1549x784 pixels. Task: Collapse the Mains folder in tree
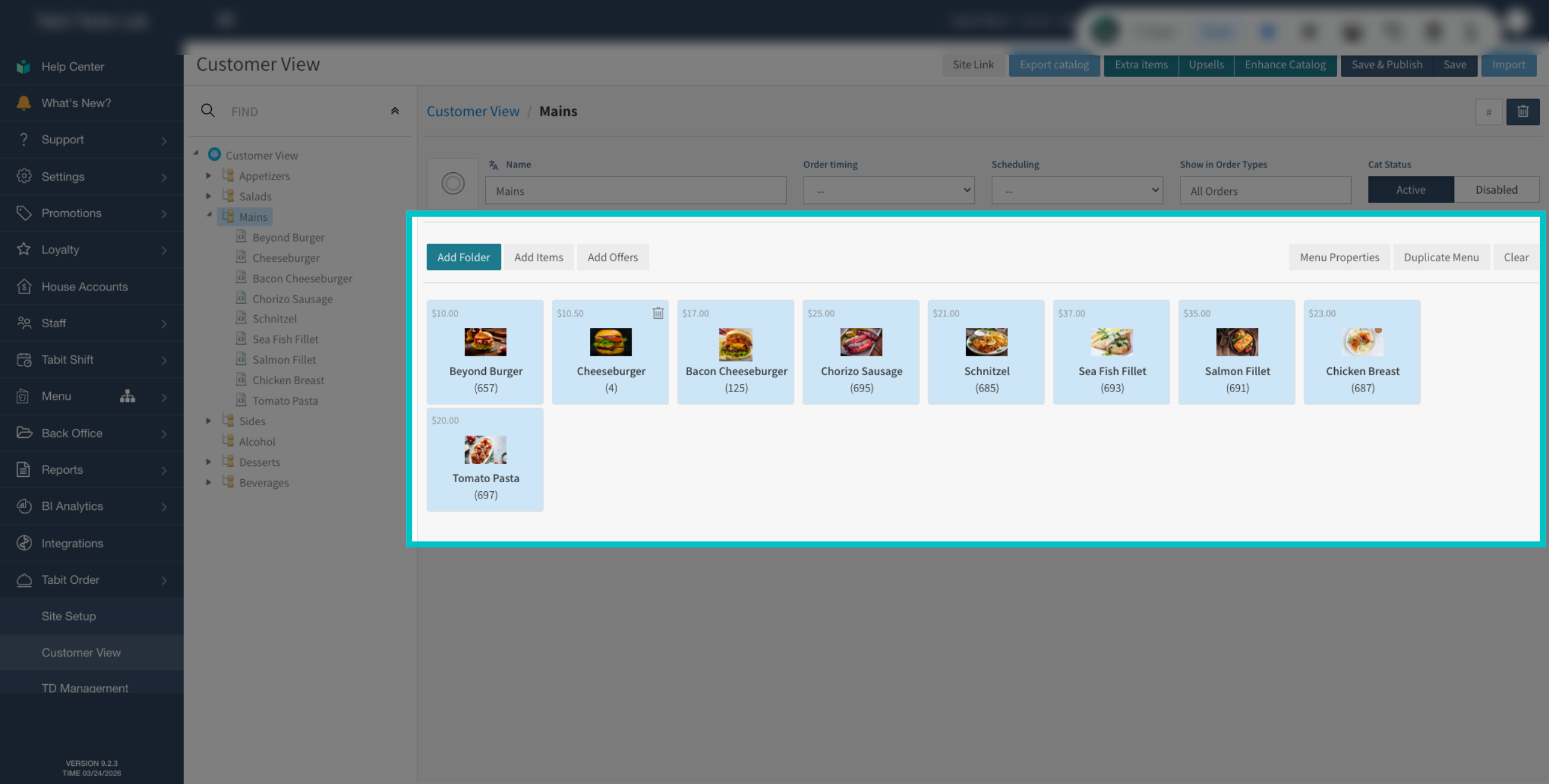coord(209,215)
